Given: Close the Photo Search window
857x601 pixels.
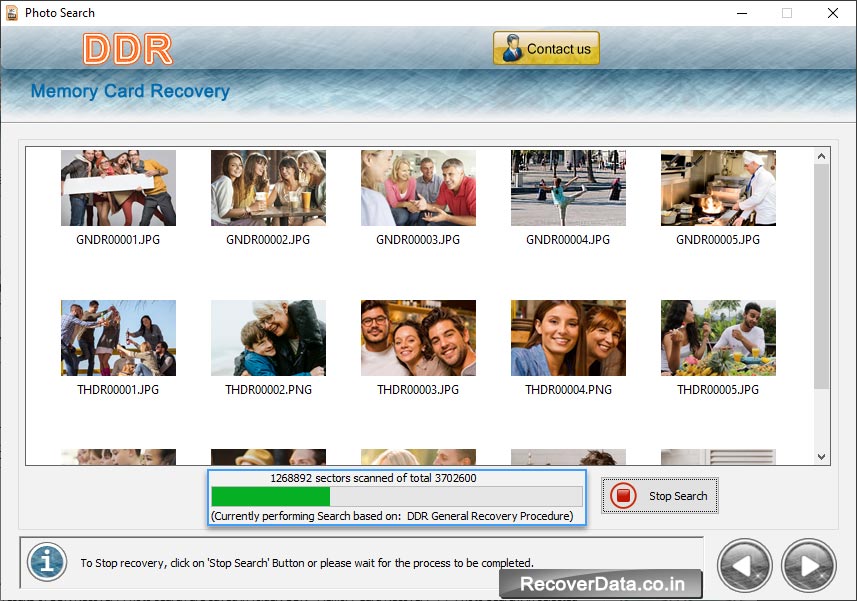Looking at the screenshot, I should [x=832, y=13].
